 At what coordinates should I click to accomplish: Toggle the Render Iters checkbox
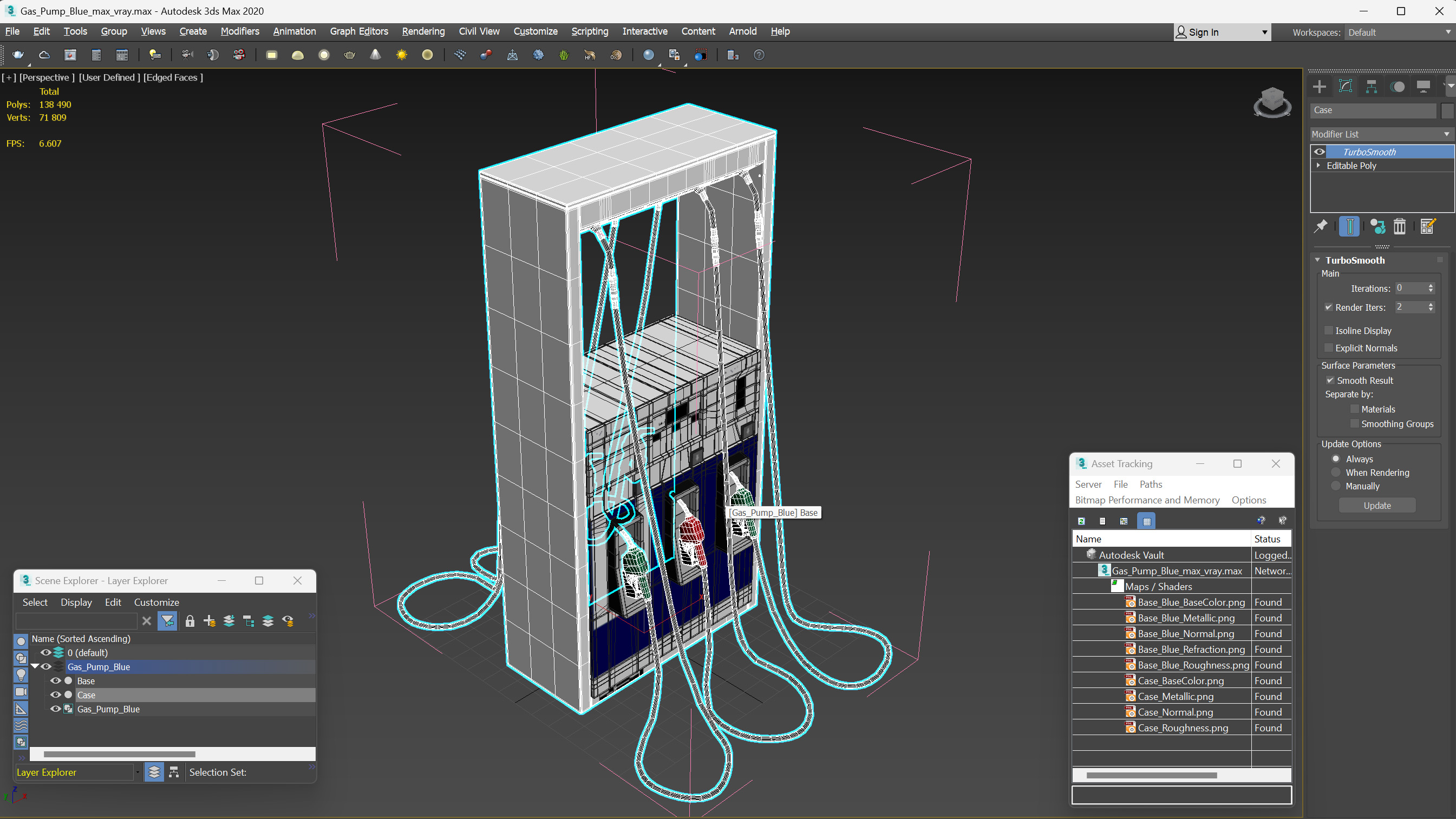(x=1329, y=307)
